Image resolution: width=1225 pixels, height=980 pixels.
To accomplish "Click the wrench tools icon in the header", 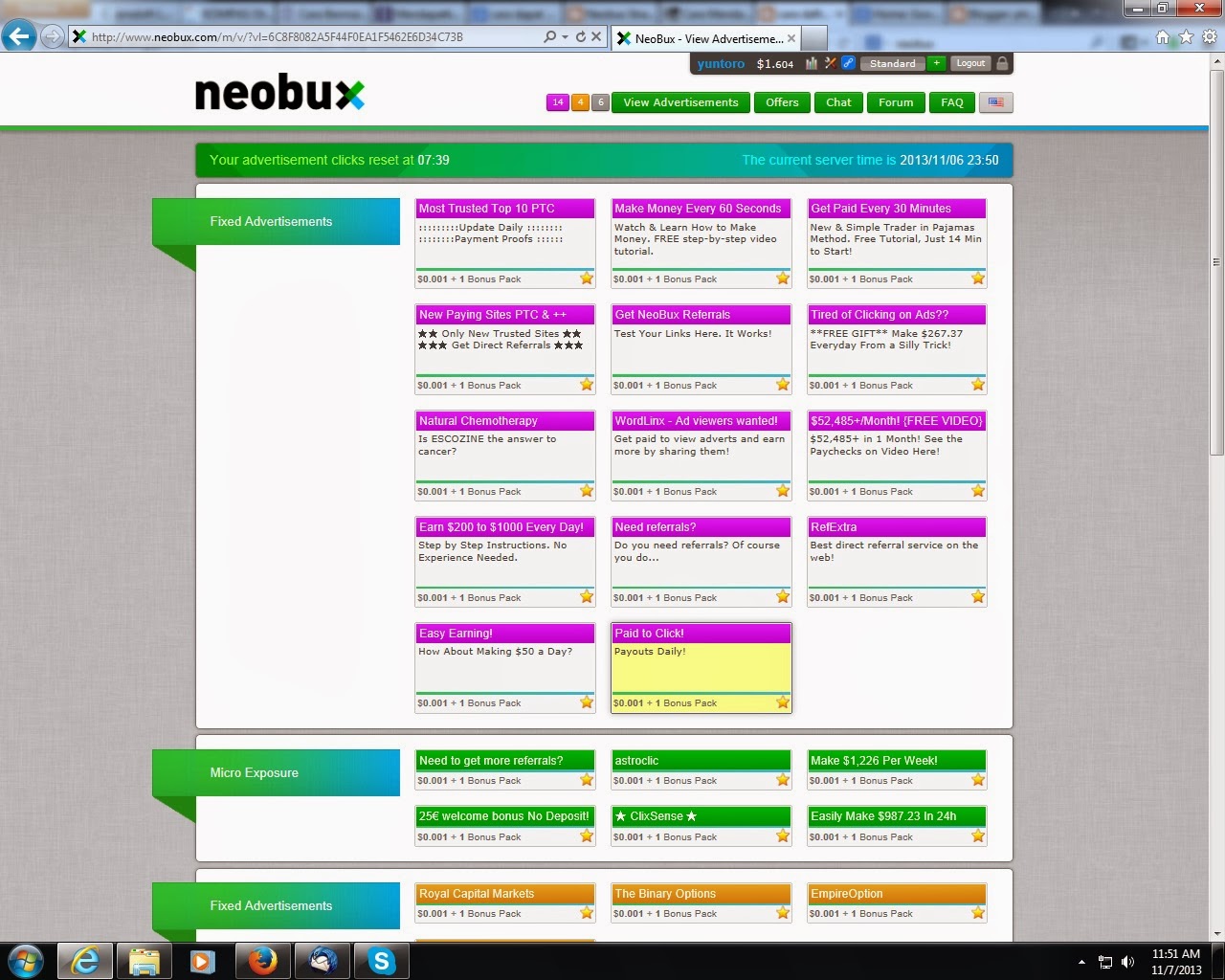I will (x=829, y=63).
